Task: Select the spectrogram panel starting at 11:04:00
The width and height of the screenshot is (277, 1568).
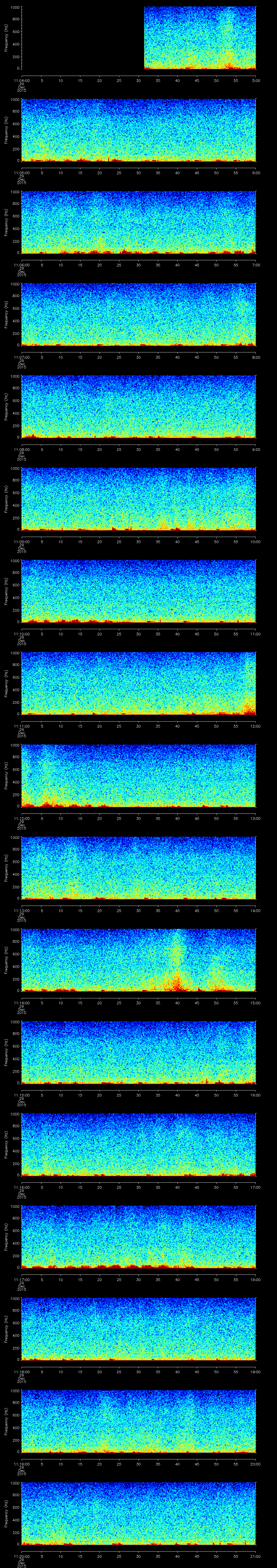Action: [x=138, y=38]
